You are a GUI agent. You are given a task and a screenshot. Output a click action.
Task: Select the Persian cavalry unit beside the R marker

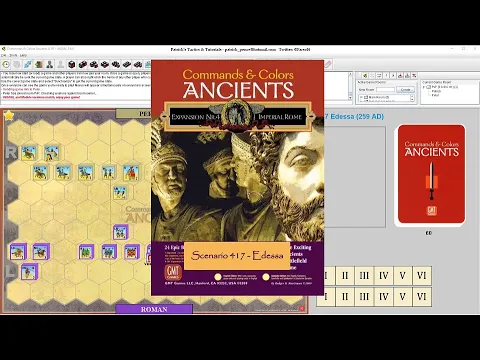click(x=29, y=153)
